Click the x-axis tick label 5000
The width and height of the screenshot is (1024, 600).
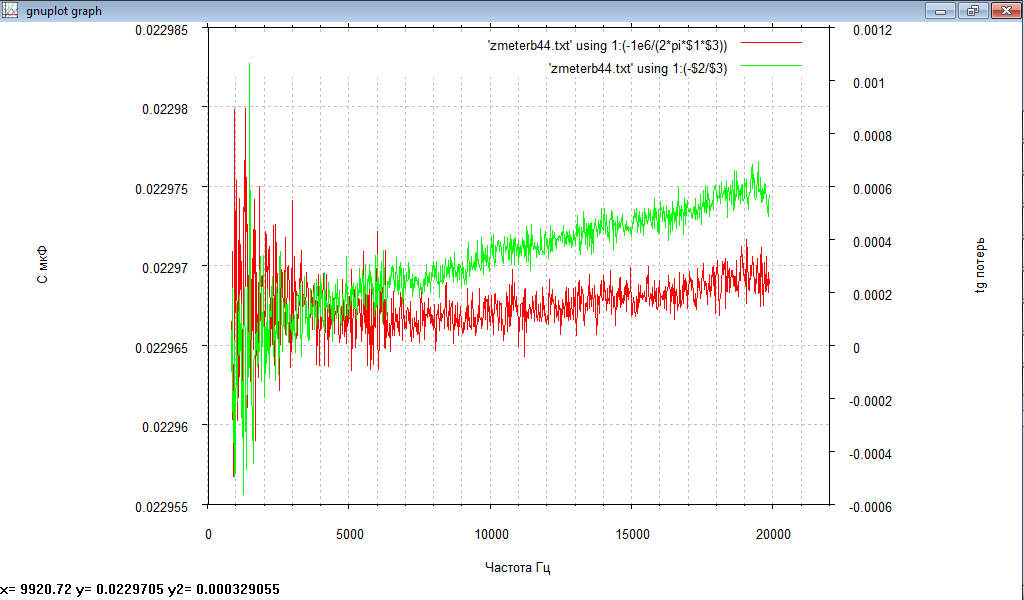click(349, 535)
